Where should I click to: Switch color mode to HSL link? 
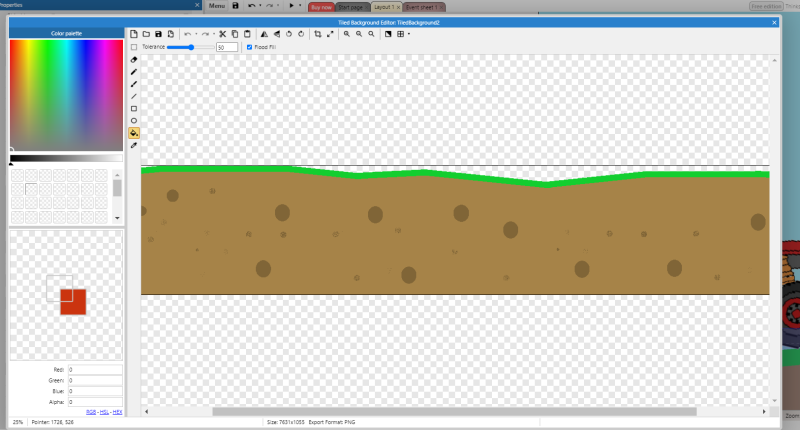(104, 412)
